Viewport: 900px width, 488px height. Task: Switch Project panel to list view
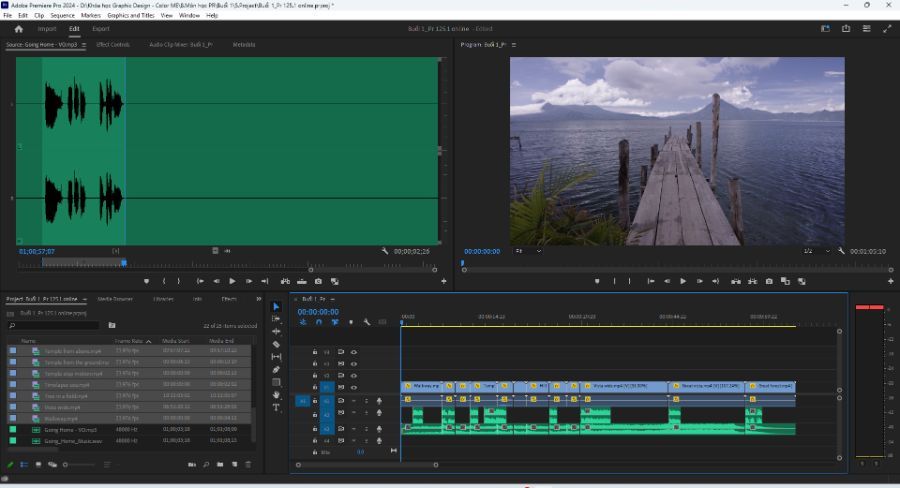[24, 464]
